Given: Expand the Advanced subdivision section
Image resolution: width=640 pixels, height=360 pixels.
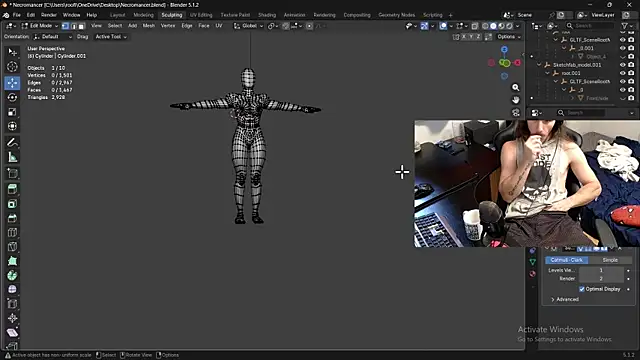Looking at the screenshot, I should (565, 299).
